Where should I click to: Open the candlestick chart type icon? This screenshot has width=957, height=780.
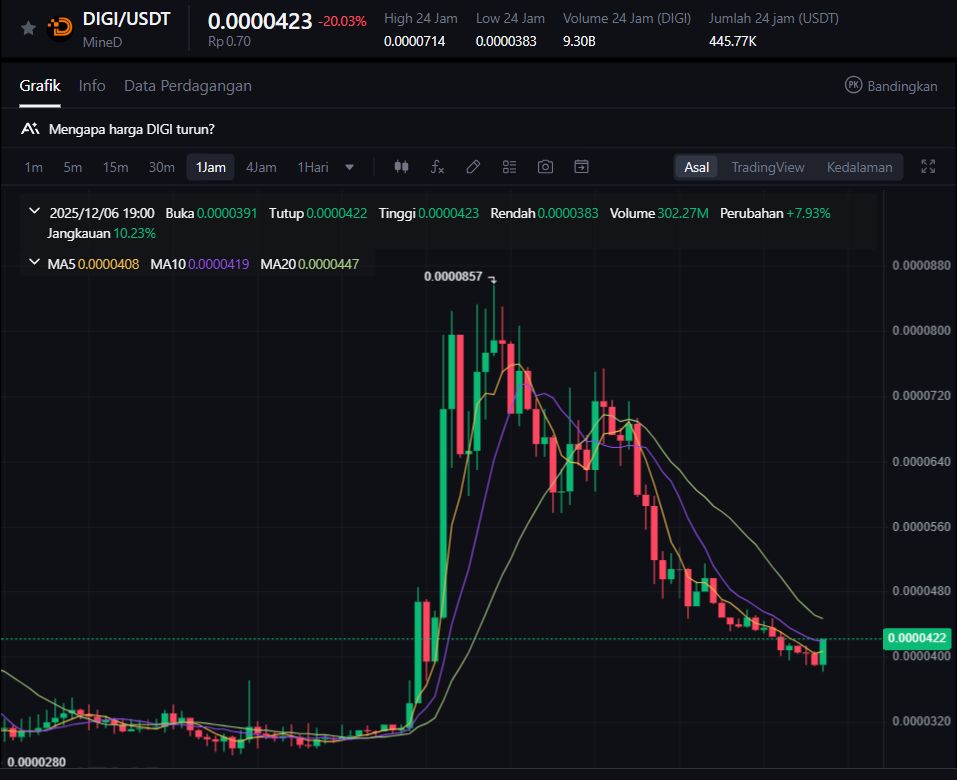[x=402, y=167]
